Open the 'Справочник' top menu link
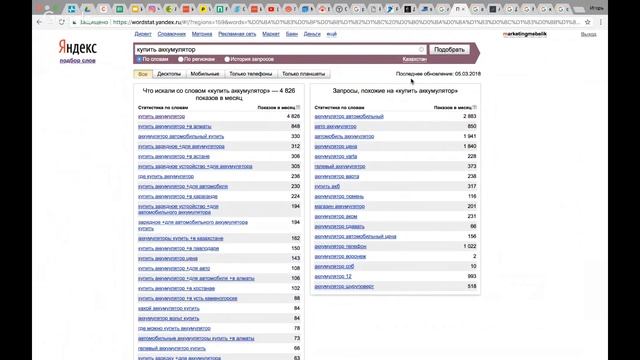 [x=171, y=34]
